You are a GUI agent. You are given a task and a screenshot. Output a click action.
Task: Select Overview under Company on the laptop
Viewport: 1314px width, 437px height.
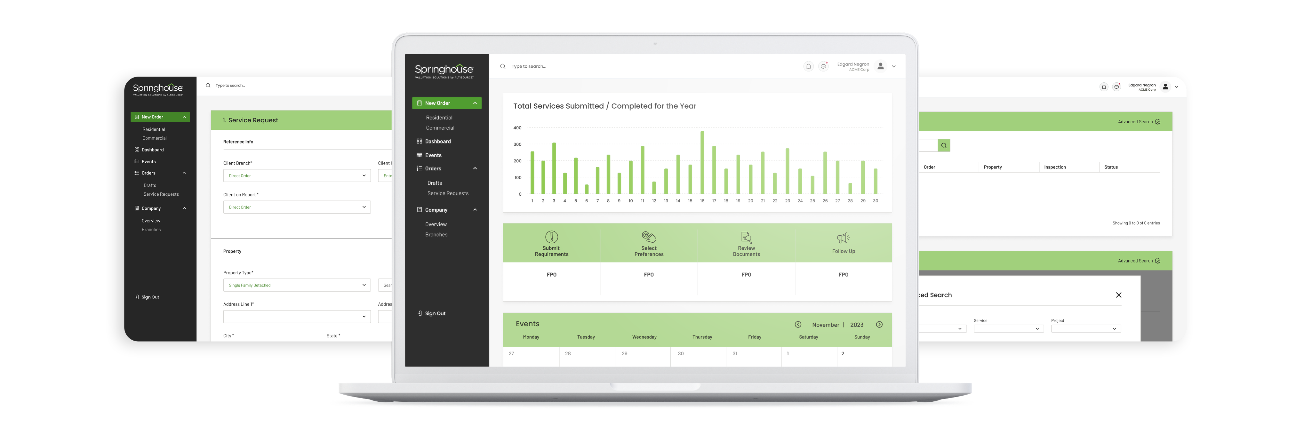point(437,224)
